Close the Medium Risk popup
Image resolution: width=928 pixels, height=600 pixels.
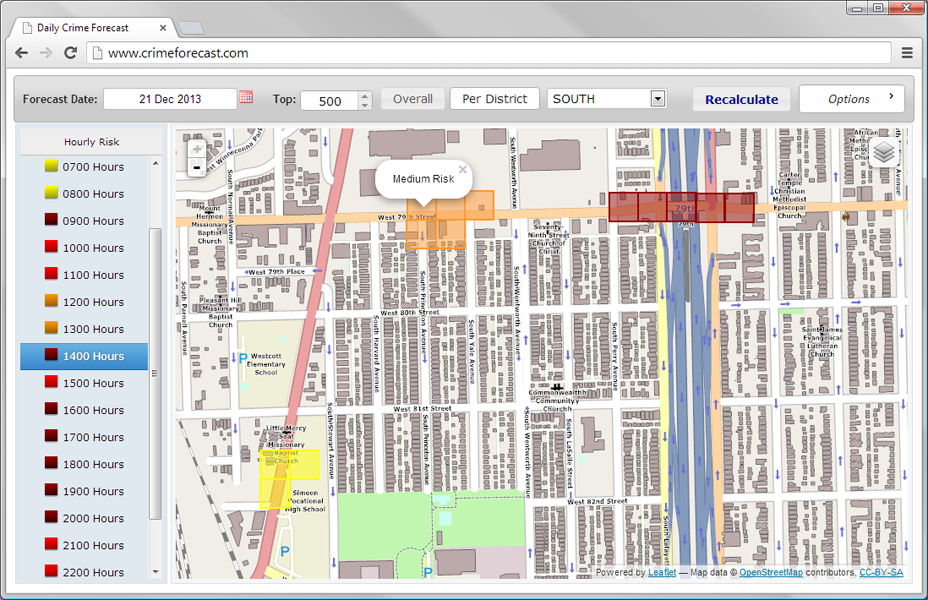(462, 170)
